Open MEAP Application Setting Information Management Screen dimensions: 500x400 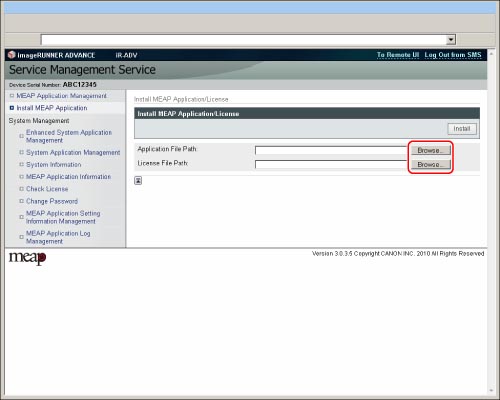pyautogui.click(x=63, y=217)
